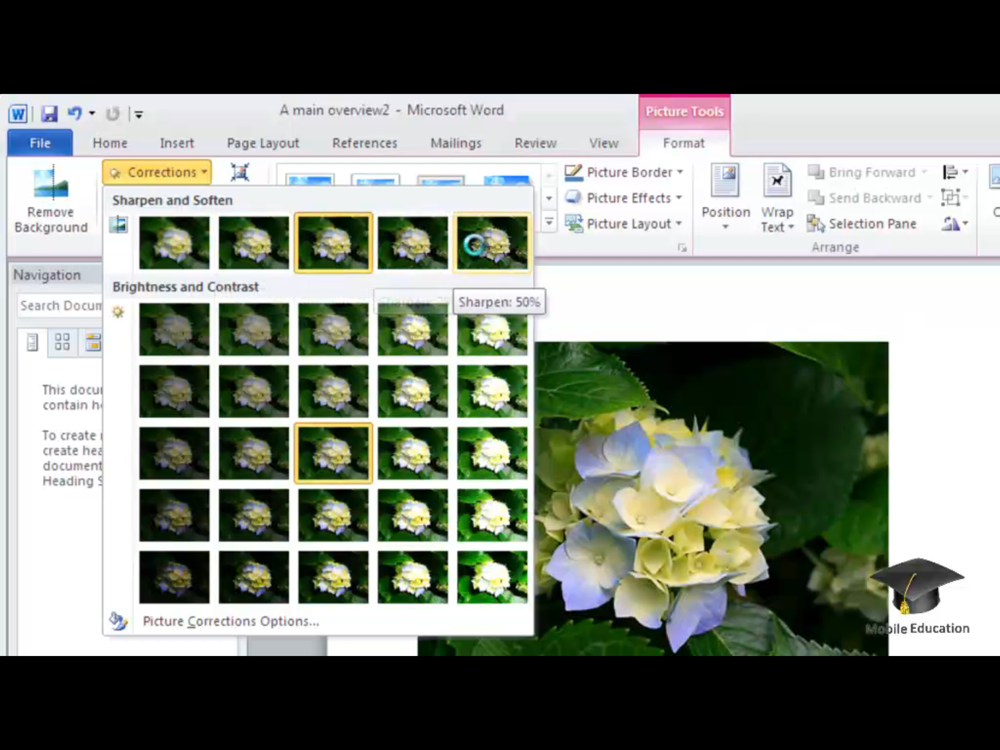Screen dimensions: 1000x750
Task: Open Picture Effects dropdown
Action: [x=624, y=198]
